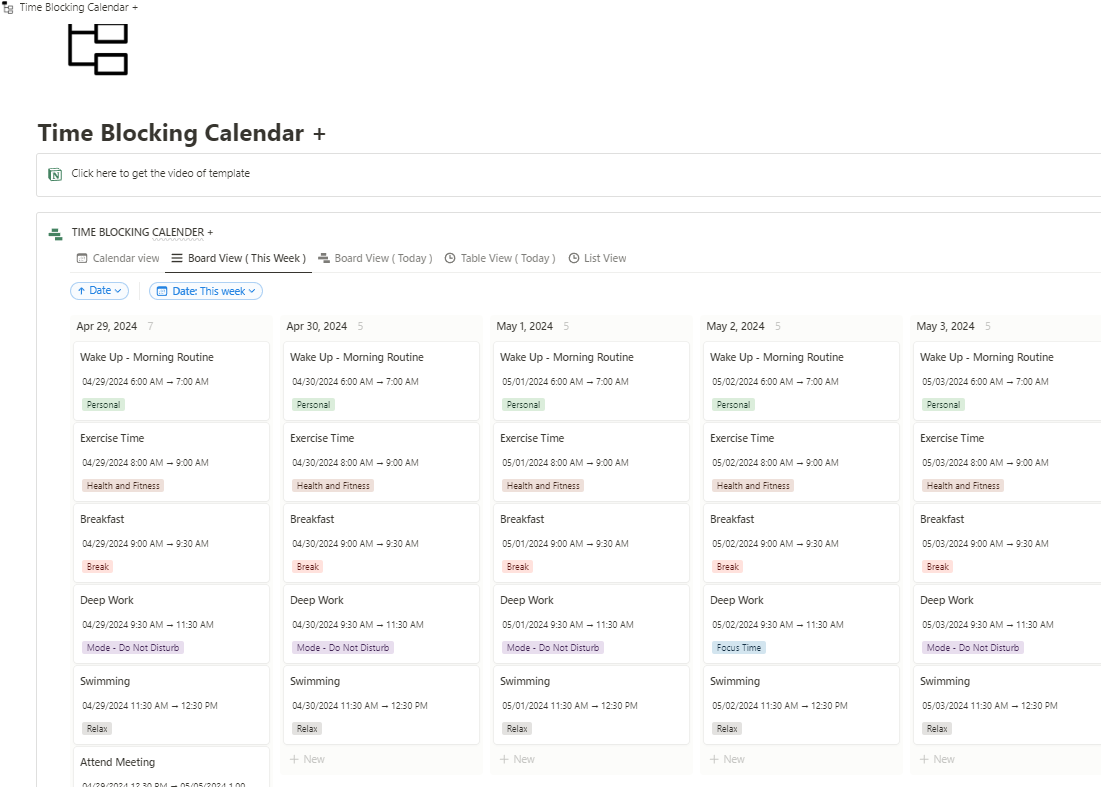
Task: Open the List View tab
Action: (x=604, y=258)
